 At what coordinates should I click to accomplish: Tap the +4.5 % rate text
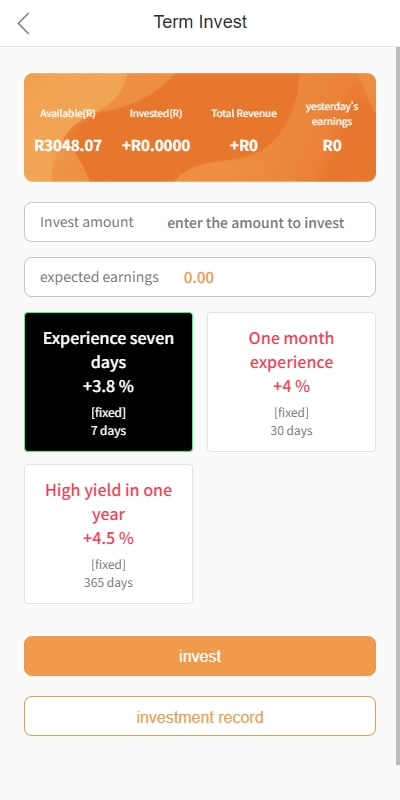(x=108, y=538)
